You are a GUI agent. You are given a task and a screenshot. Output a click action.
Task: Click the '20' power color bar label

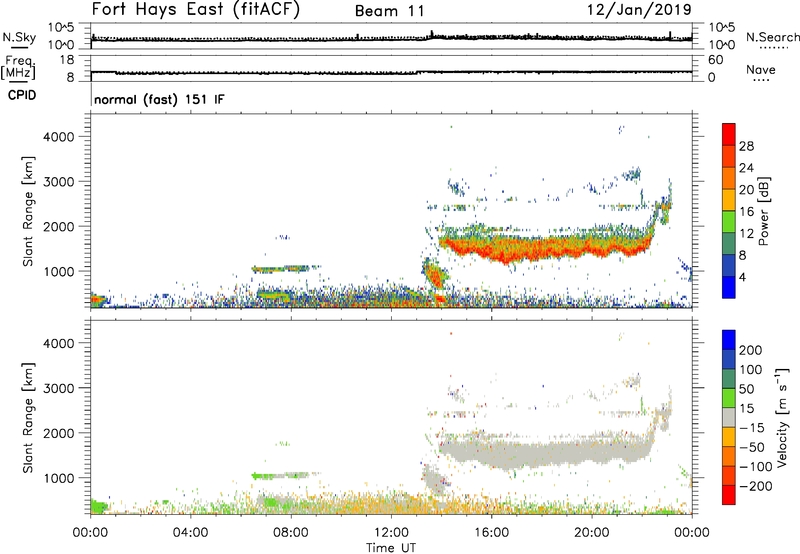tap(746, 190)
